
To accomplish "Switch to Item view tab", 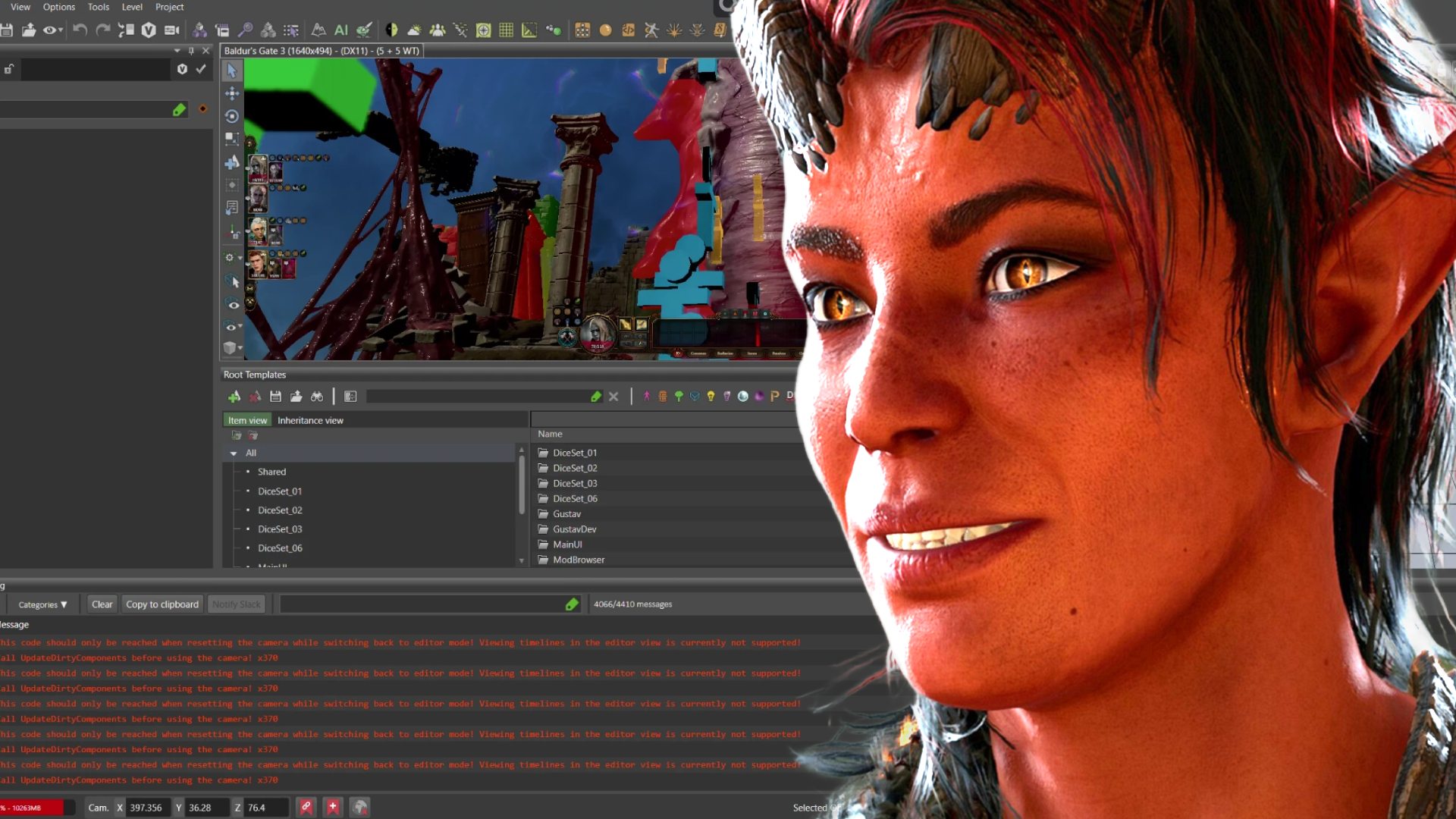I will 247,420.
